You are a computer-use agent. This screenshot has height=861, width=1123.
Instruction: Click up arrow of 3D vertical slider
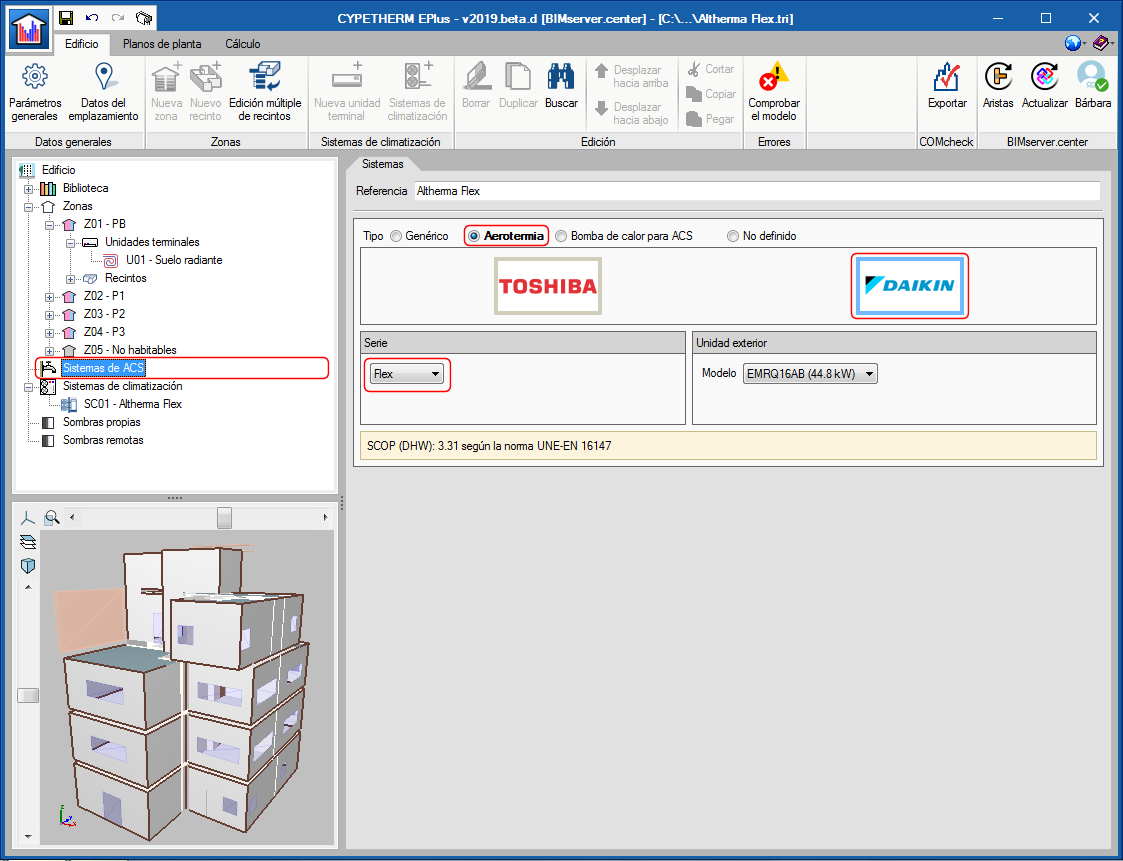point(28,587)
